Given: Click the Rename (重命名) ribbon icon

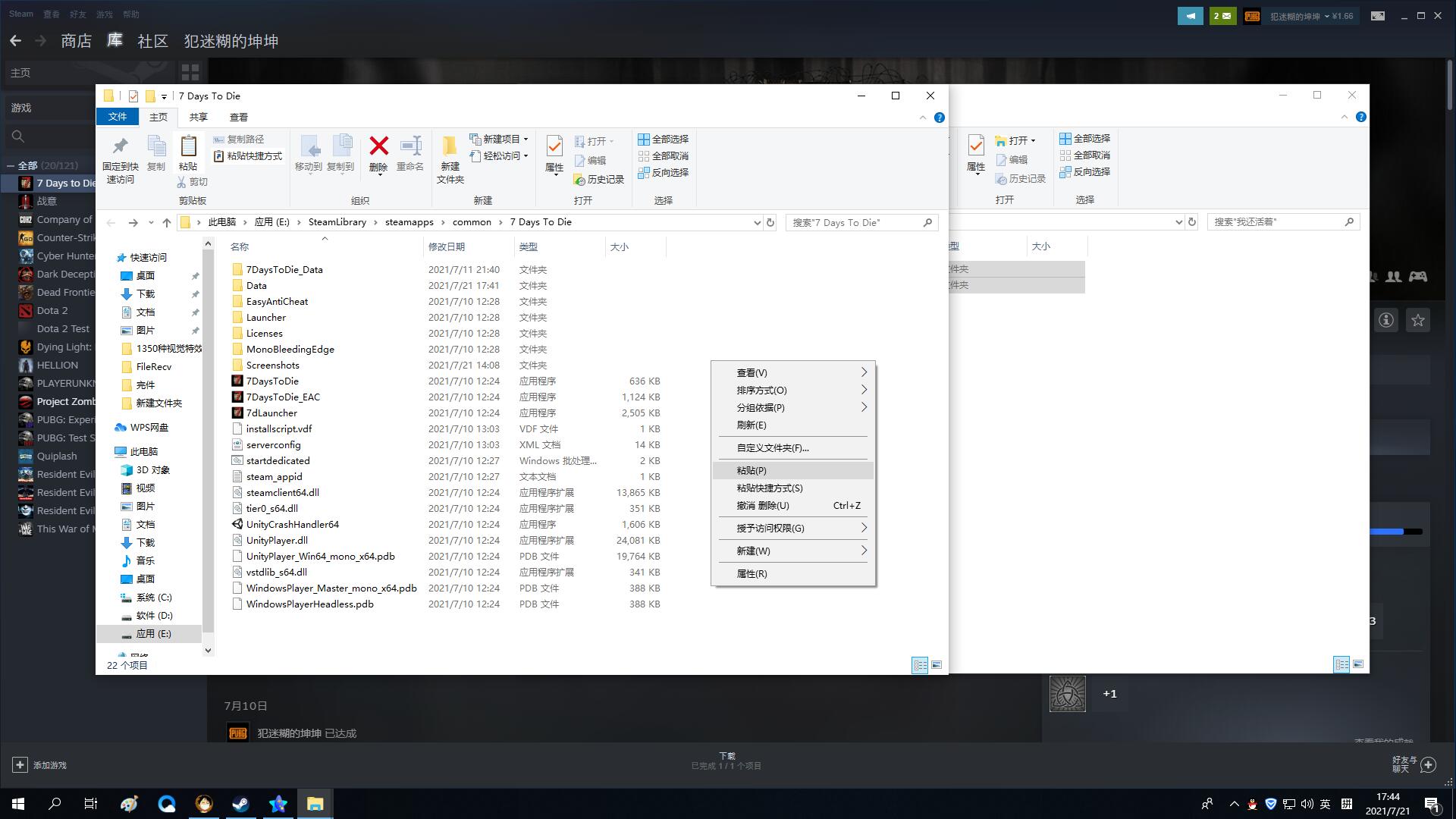Looking at the screenshot, I should coord(410,154).
